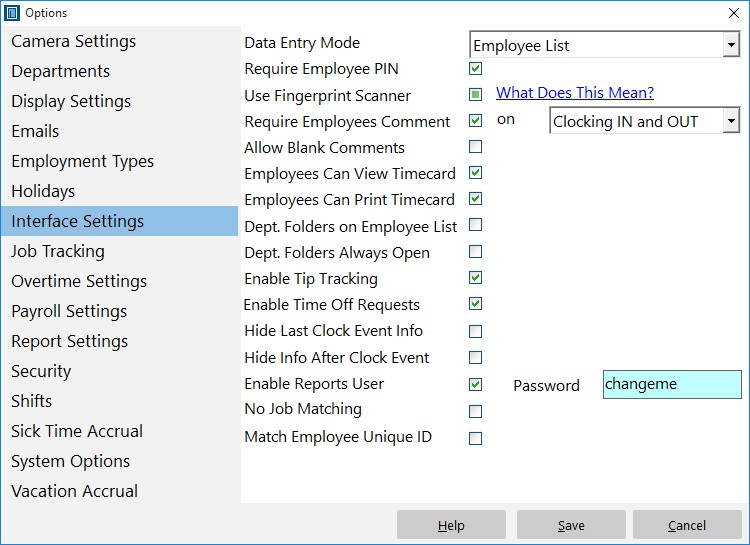This screenshot has height=545, width=750.
Task: Enable the No Job Matching checkbox
Action: pyautogui.click(x=475, y=410)
